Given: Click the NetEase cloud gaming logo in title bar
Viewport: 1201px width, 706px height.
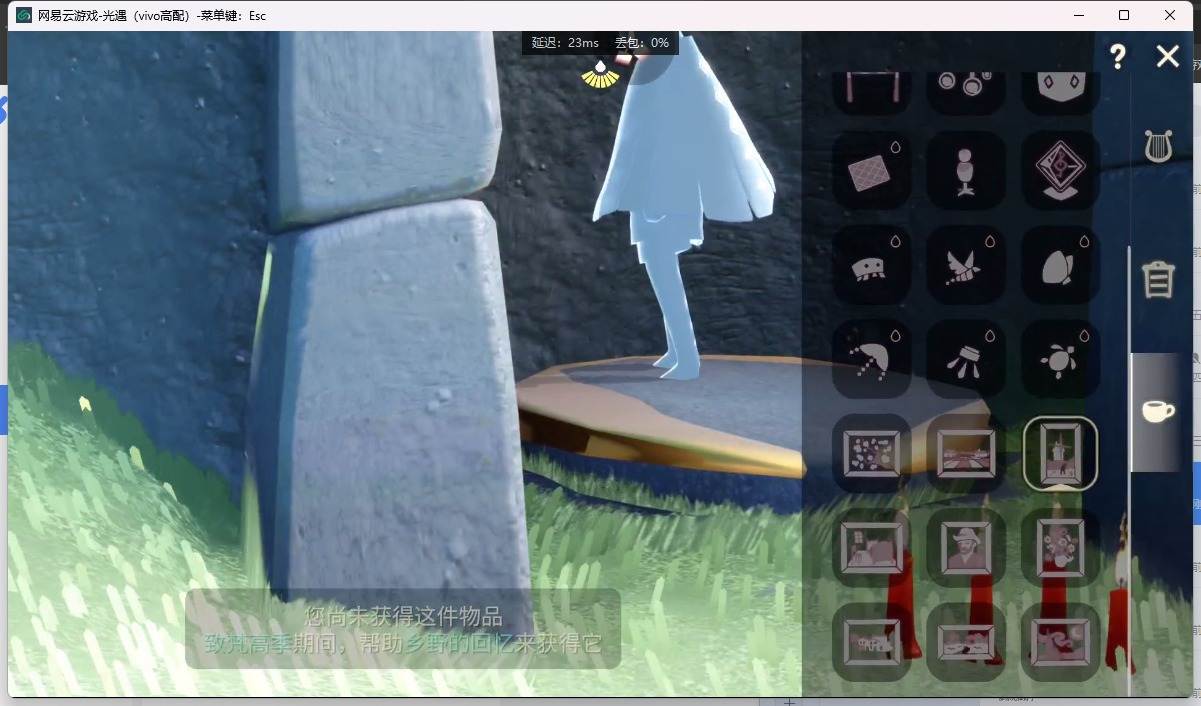Looking at the screenshot, I should pos(24,15).
